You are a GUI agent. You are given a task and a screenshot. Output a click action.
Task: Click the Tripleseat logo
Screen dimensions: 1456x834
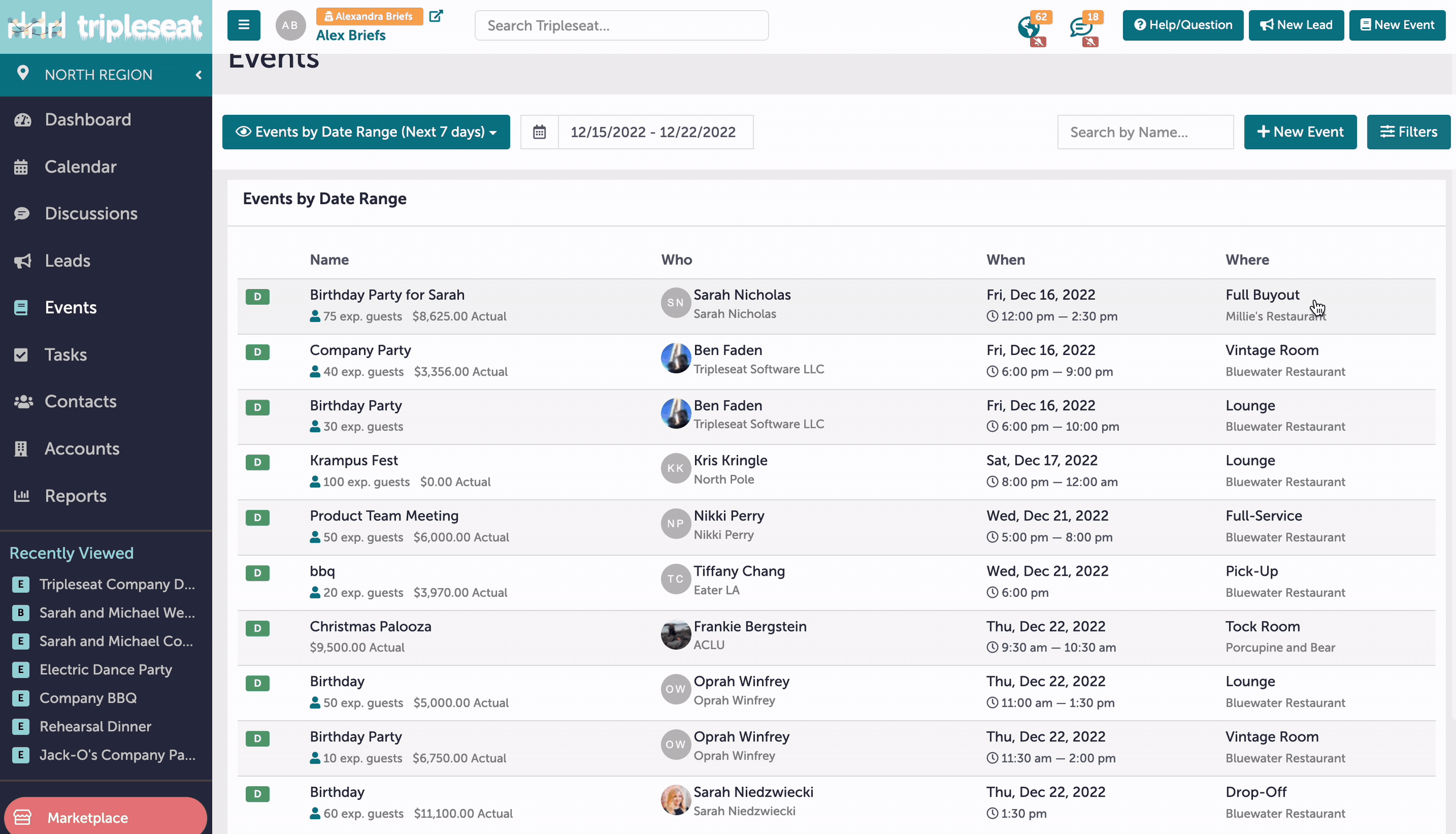105,26
